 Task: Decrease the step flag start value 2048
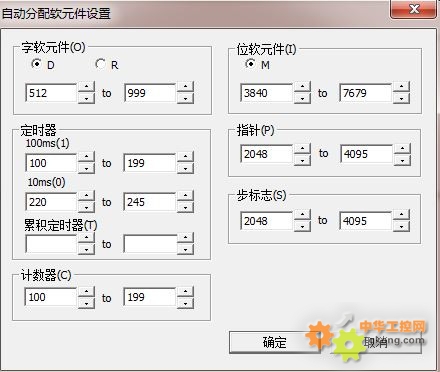302,226
